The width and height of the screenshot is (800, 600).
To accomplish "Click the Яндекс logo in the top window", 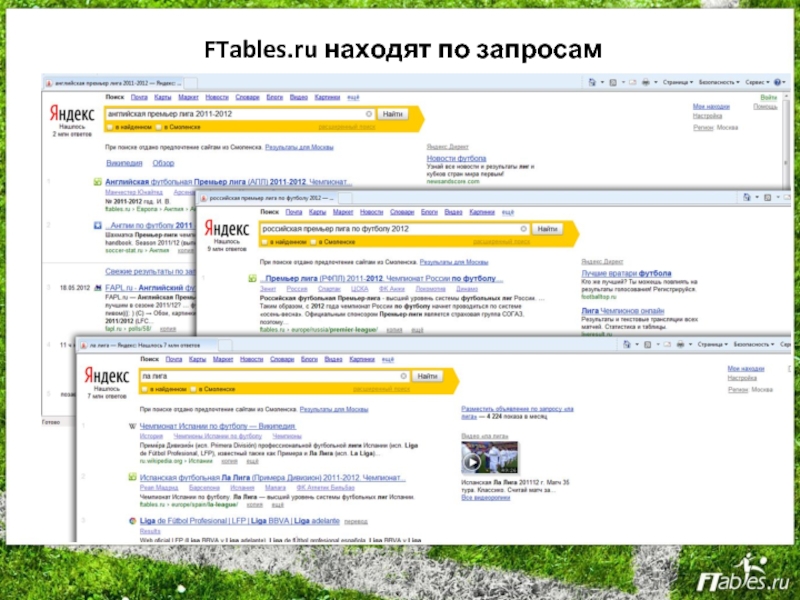I will pos(72,113).
